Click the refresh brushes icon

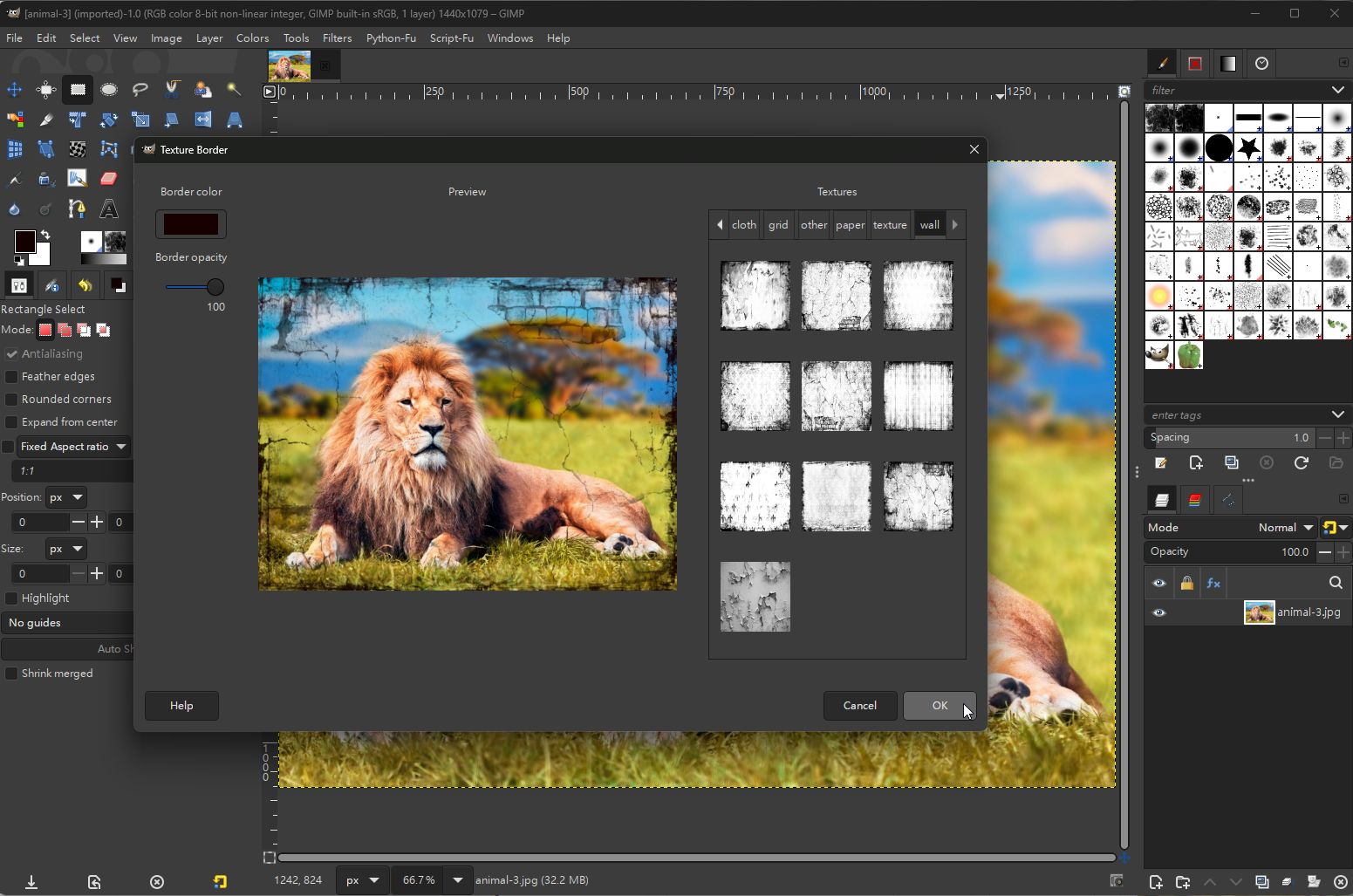point(1301,463)
